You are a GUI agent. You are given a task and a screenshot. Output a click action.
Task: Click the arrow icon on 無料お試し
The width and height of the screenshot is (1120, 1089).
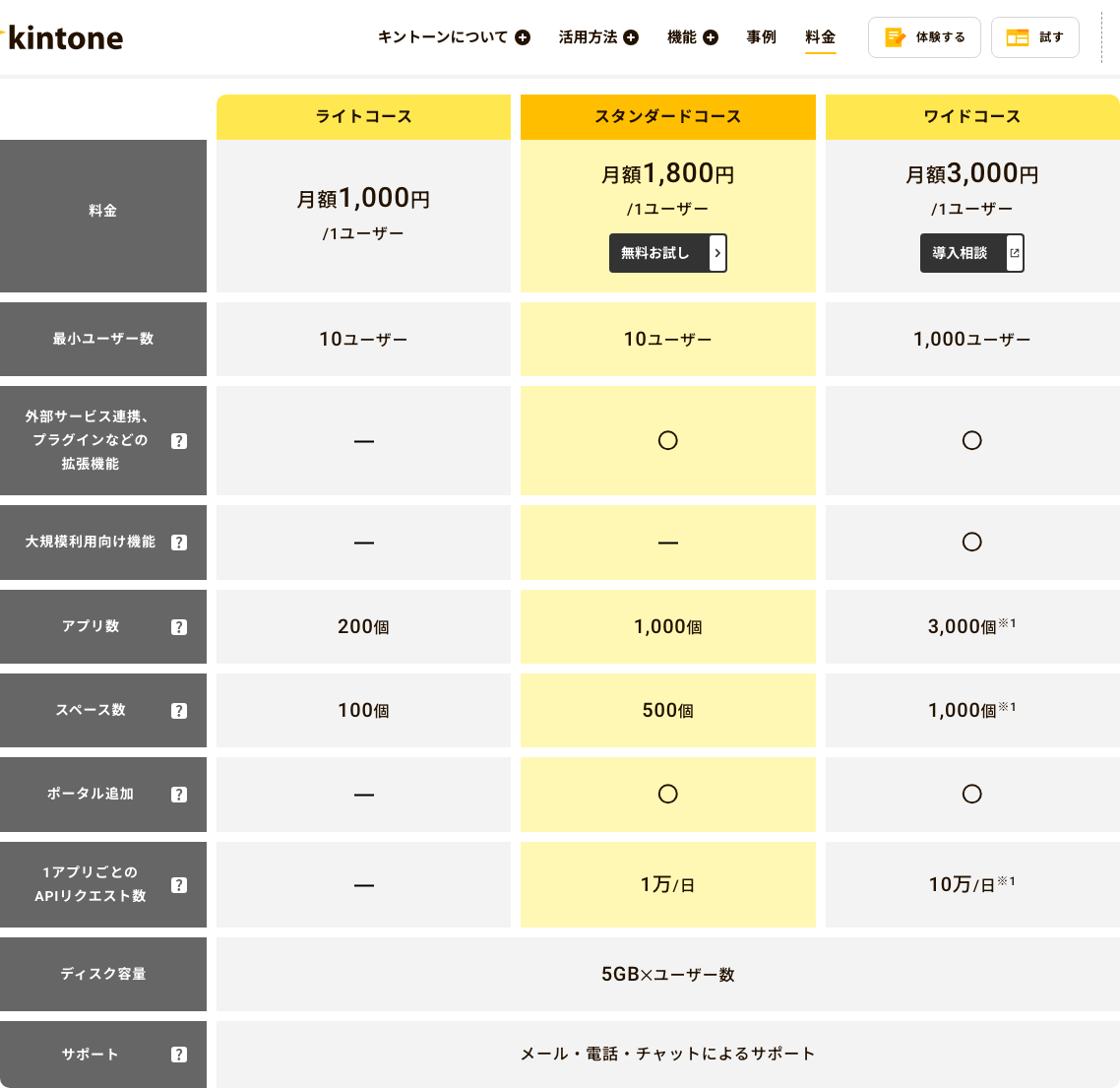pos(717,253)
